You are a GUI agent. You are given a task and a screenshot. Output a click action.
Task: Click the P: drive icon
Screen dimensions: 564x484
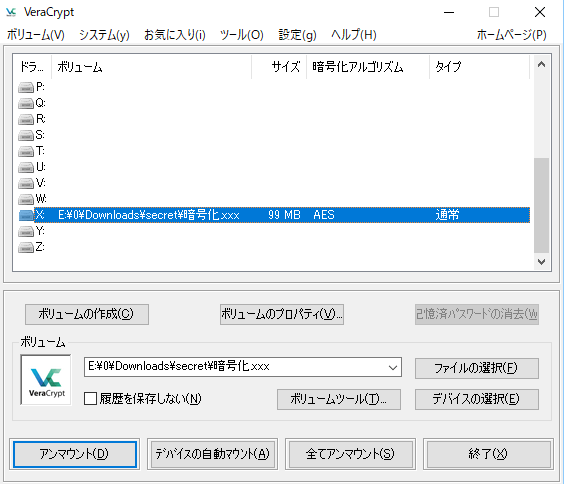click(26, 87)
